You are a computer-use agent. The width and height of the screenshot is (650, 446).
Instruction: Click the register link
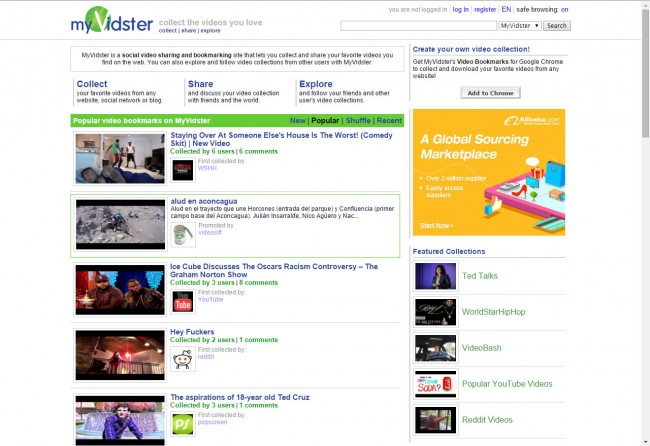(485, 9)
